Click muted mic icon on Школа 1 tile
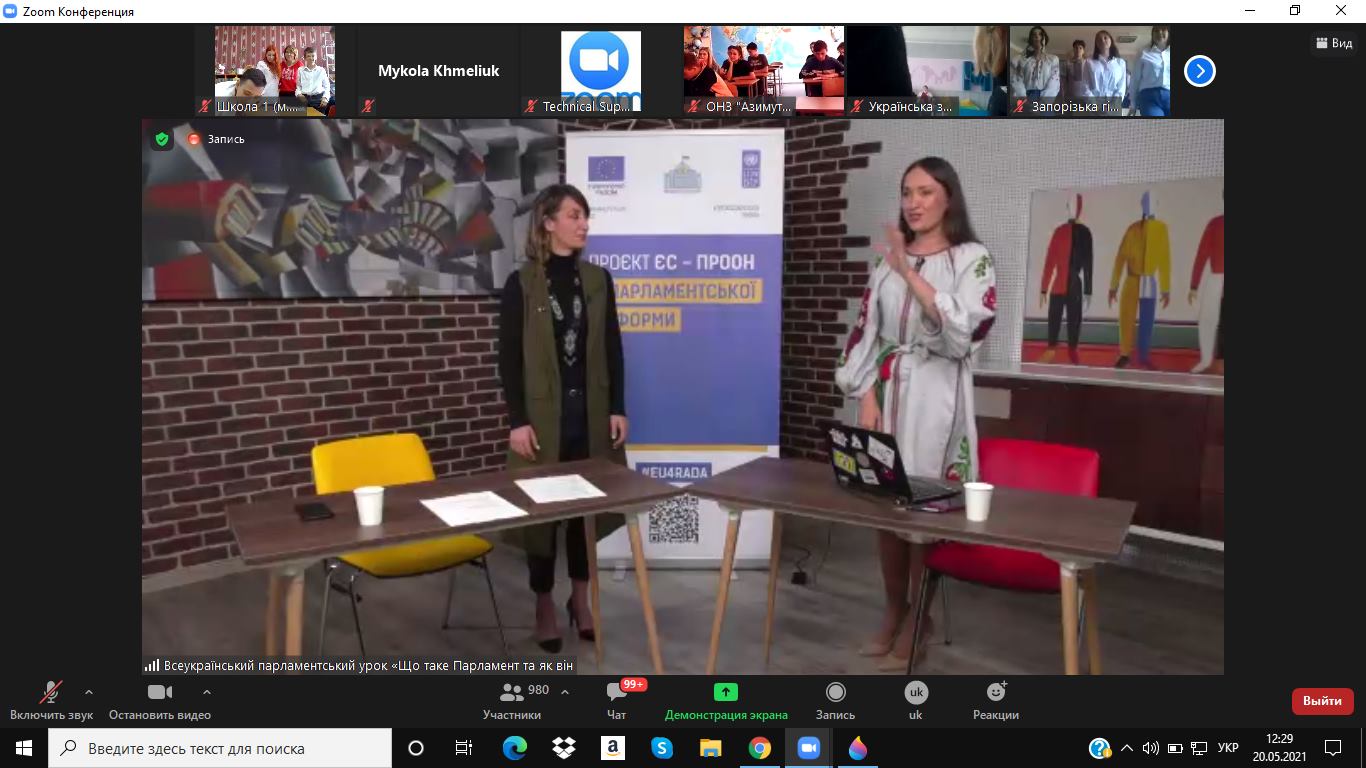 [x=206, y=106]
